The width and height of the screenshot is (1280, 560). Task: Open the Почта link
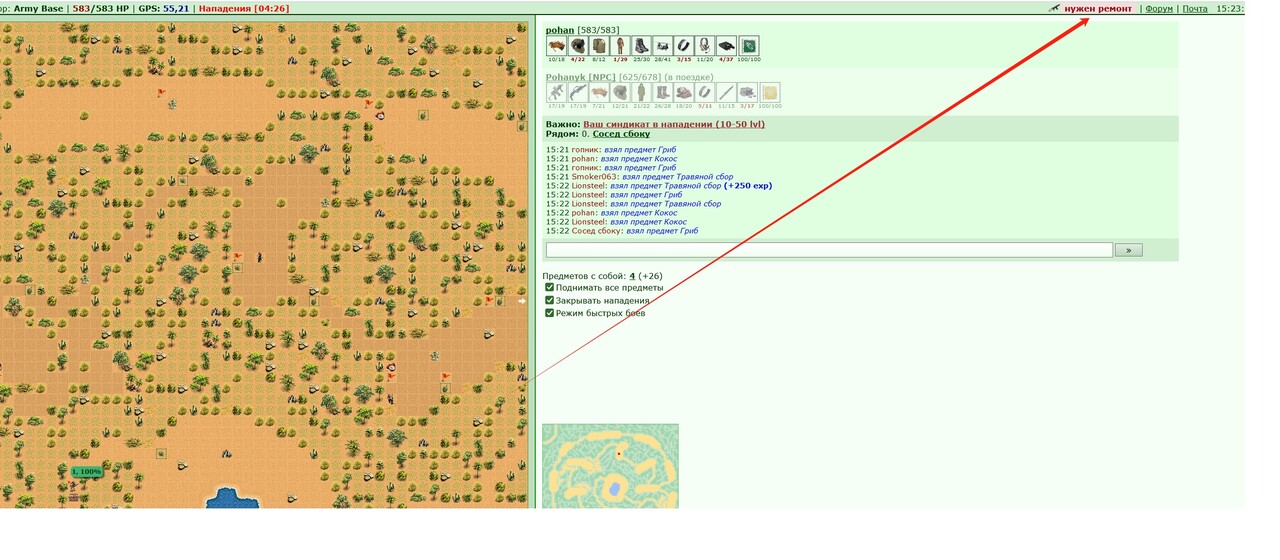1194,8
